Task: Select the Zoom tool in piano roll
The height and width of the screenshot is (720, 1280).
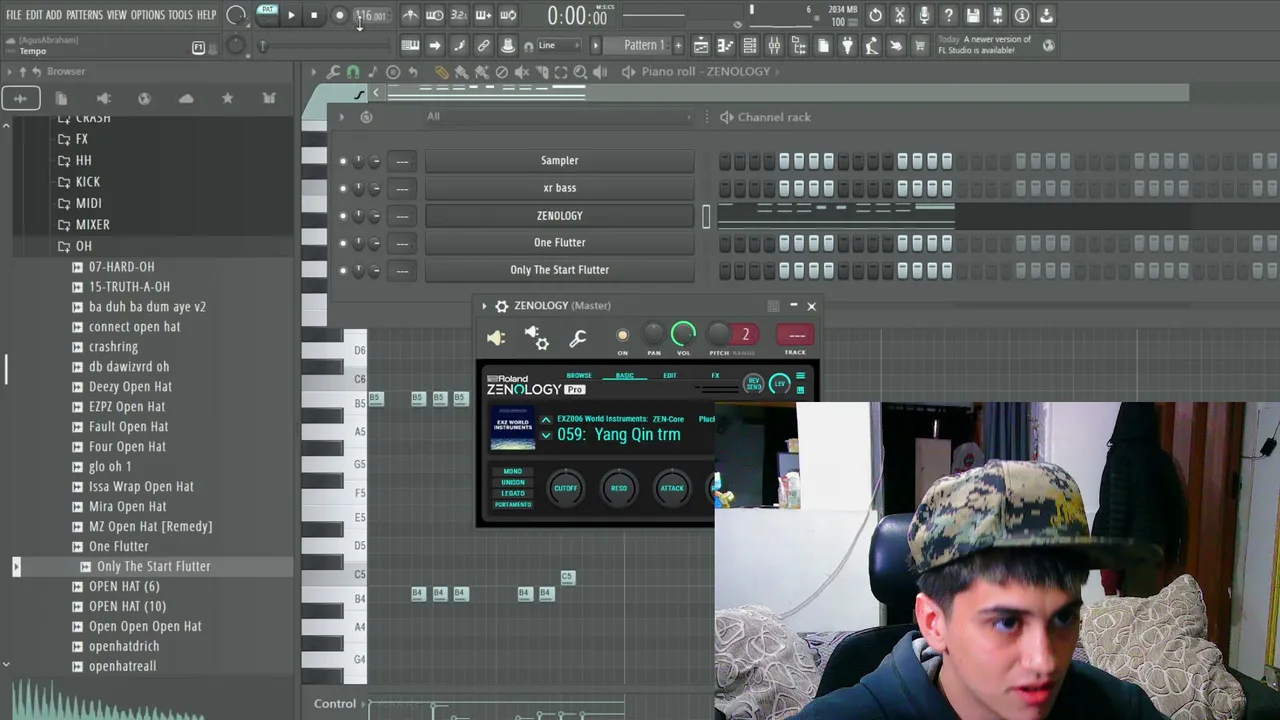Action: 580,72
